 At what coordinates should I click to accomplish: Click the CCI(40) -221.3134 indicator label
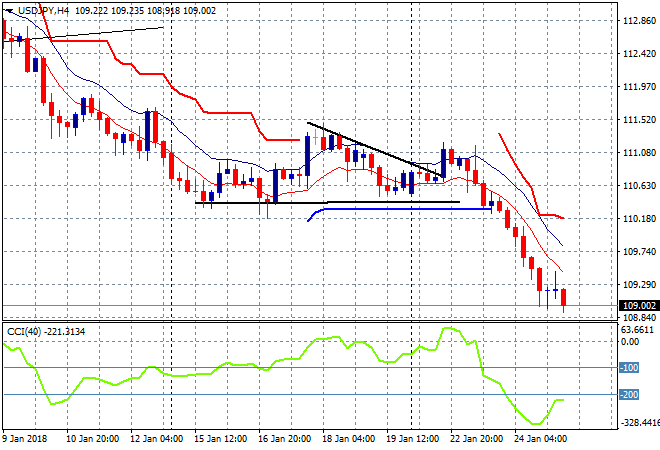coord(46,332)
